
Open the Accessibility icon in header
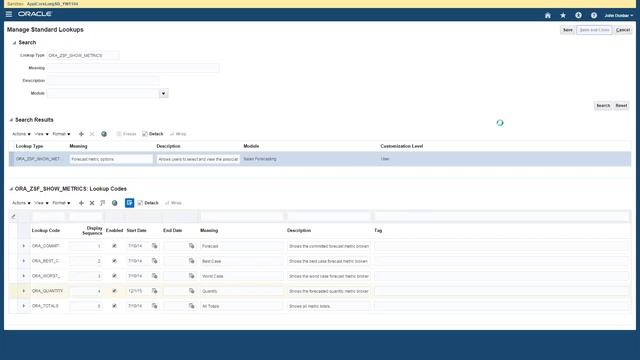click(578, 16)
